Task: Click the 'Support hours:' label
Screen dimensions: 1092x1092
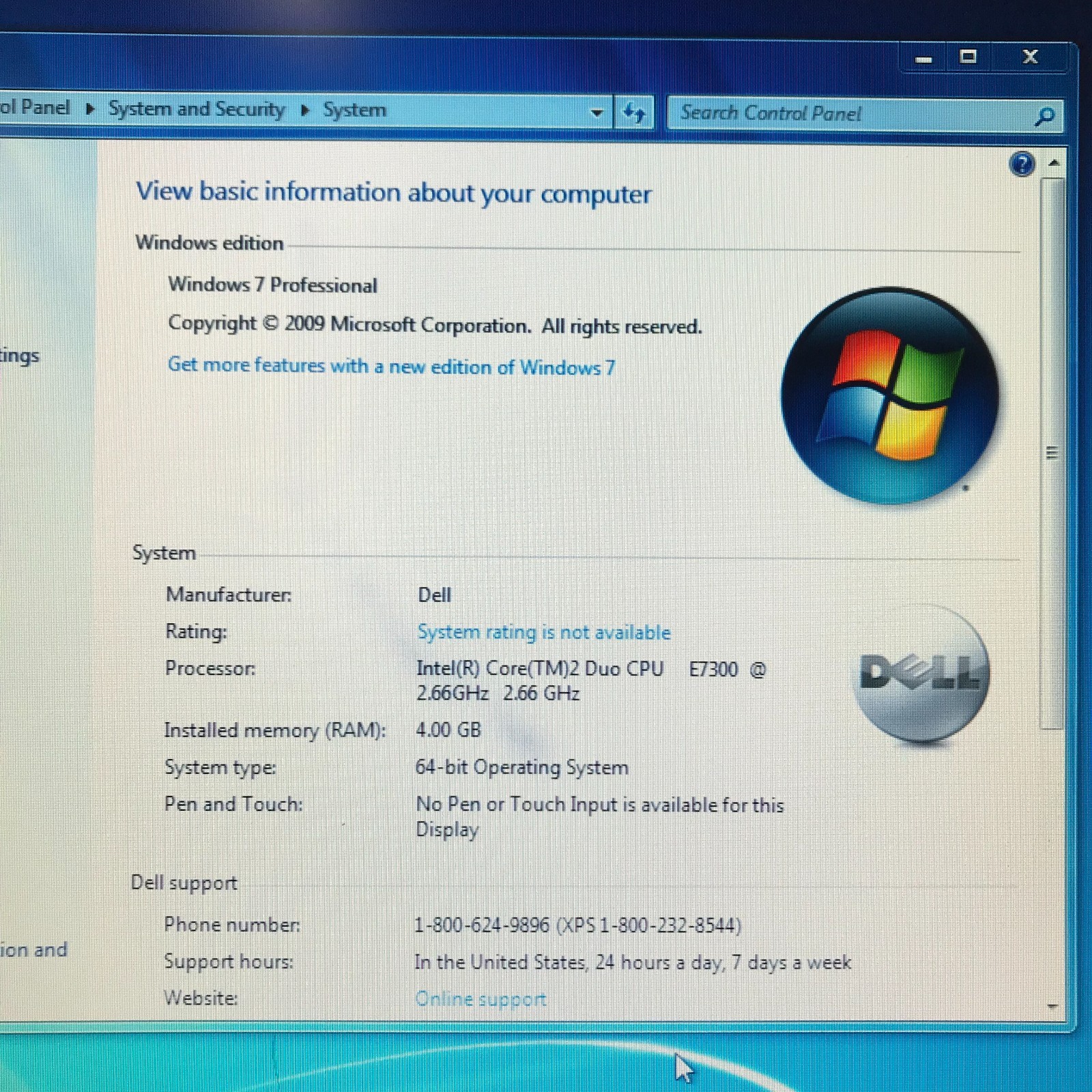Action: click(x=229, y=962)
